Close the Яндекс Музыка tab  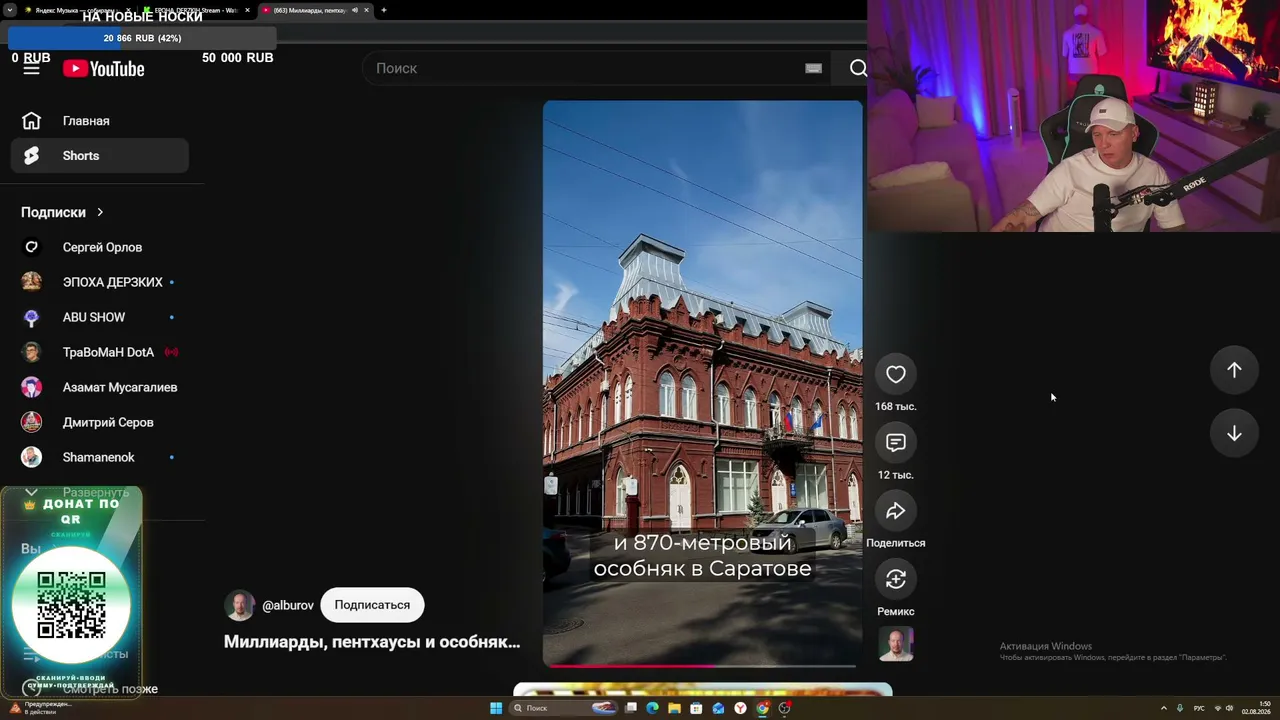(x=128, y=10)
